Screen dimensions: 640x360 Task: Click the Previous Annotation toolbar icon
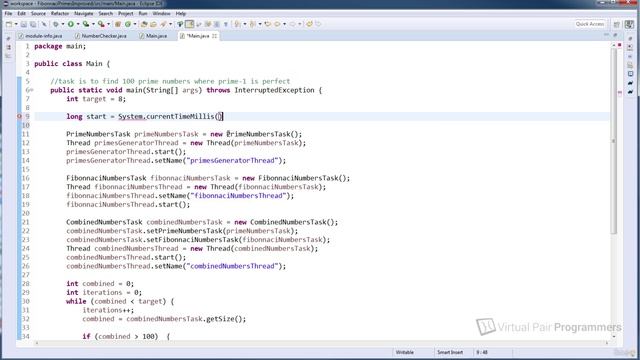[253, 24]
